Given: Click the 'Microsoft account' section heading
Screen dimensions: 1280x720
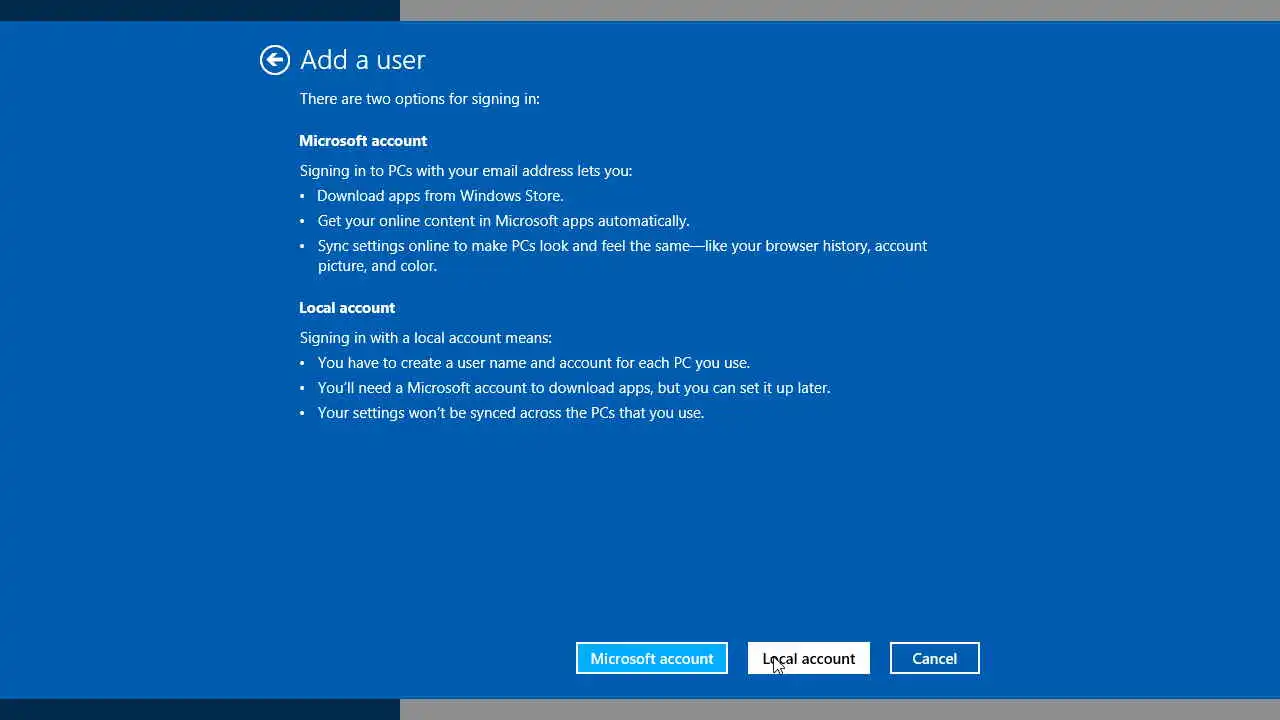Looking at the screenshot, I should 363,141.
